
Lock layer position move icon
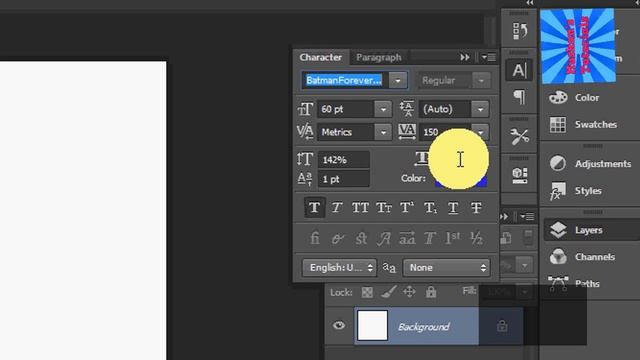409,292
